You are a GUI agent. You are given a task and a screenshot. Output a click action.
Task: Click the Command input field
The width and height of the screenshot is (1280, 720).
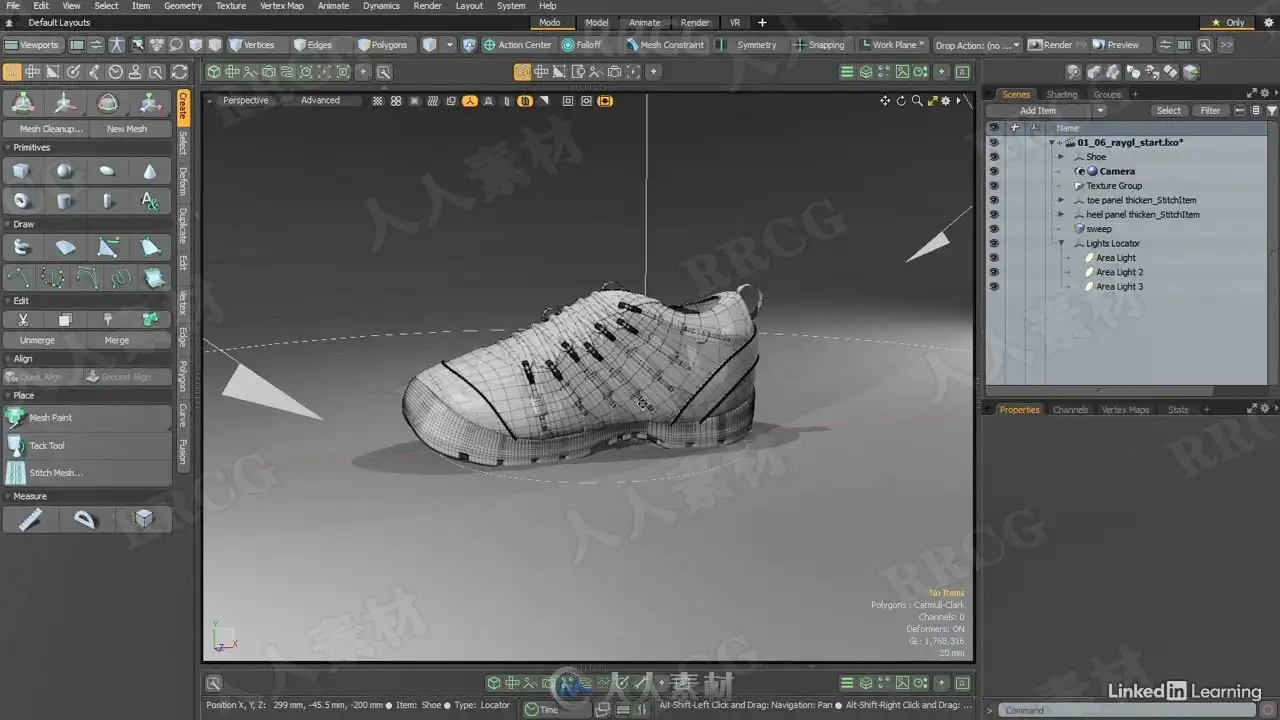click(x=1098, y=710)
